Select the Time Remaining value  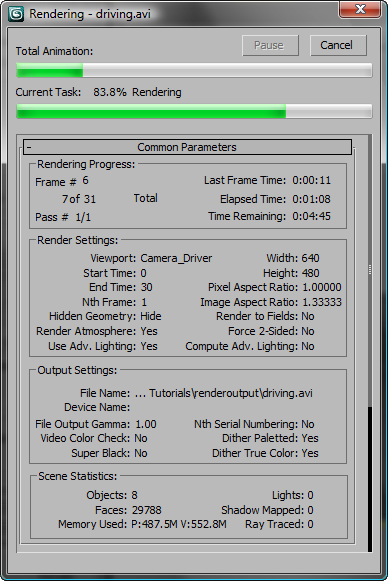click(x=311, y=216)
